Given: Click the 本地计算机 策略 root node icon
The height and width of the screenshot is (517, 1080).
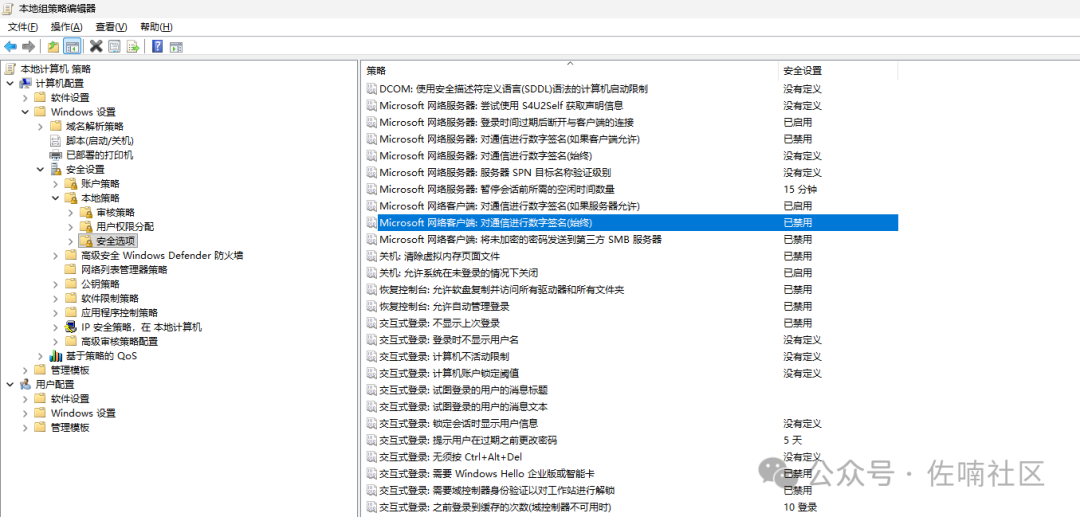Looking at the screenshot, I should tap(11, 69).
